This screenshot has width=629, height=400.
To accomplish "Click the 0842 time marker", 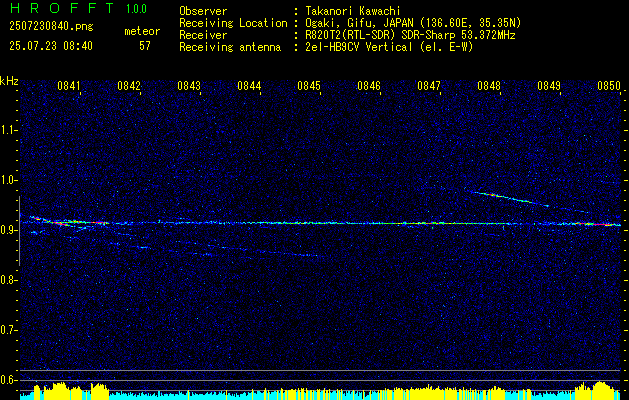I will (x=129, y=86).
